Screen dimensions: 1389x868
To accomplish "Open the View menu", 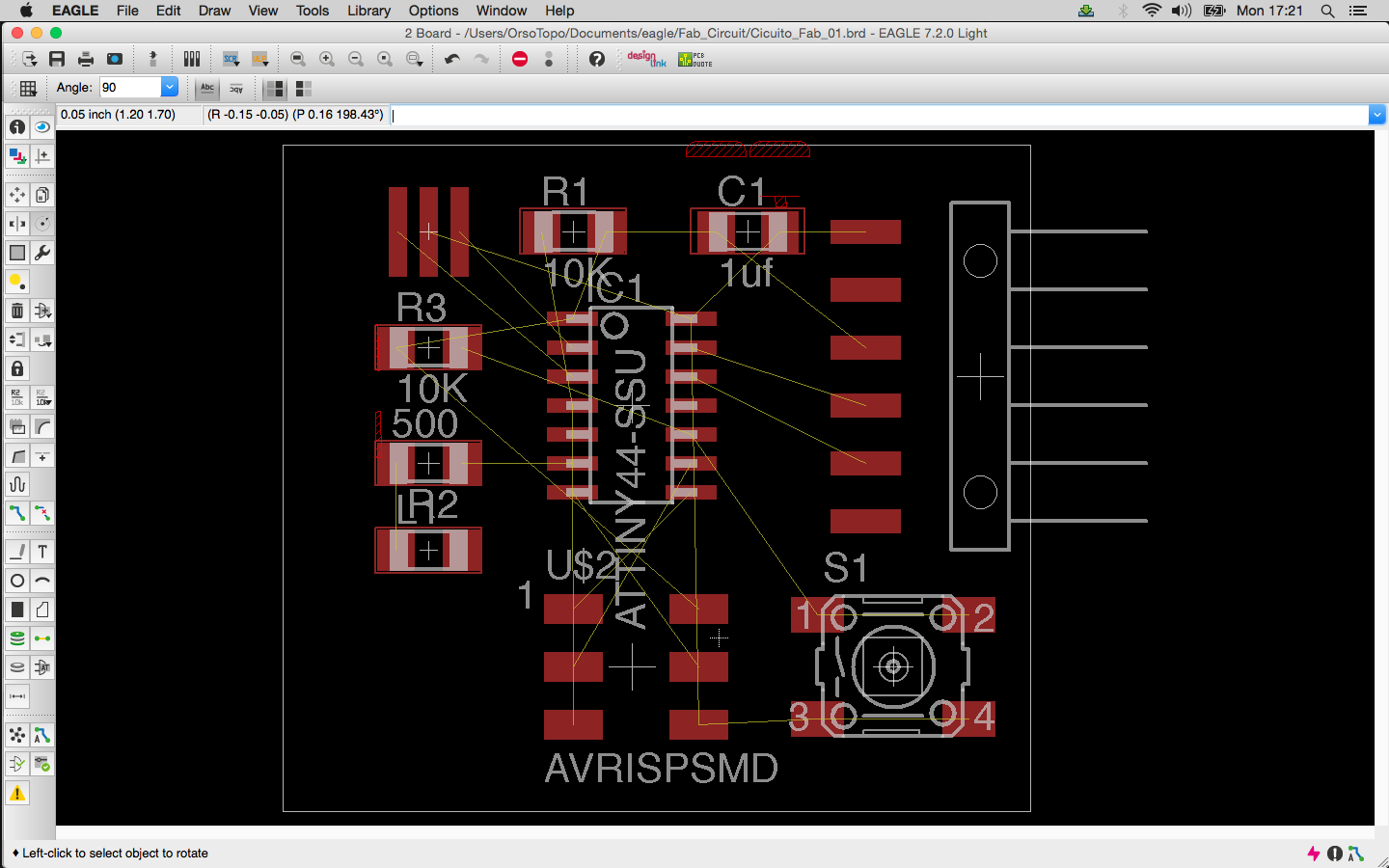I will [x=263, y=11].
